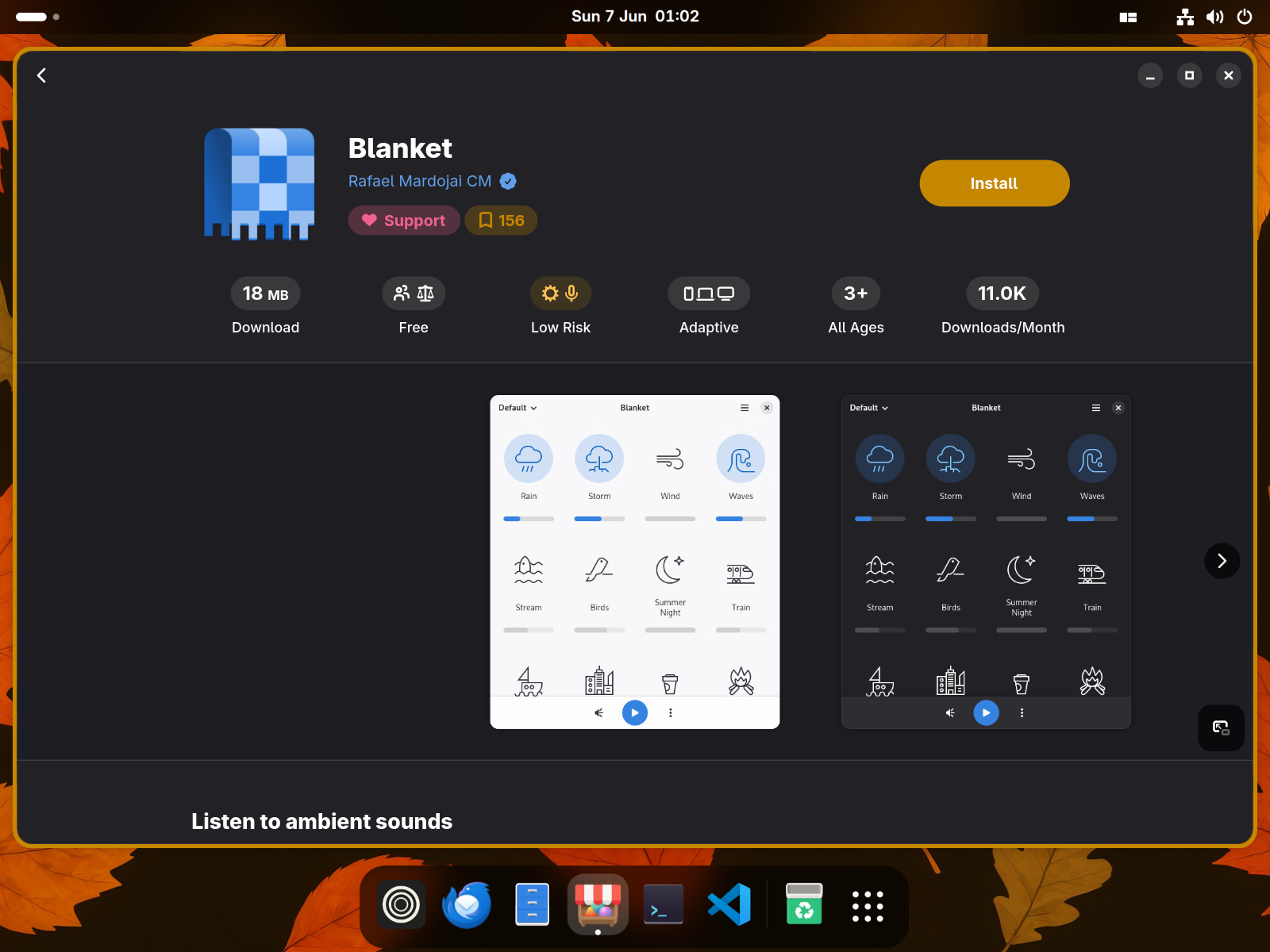Click the app store icon in the dock
The height and width of the screenshot is (952, 1270).
598,904
